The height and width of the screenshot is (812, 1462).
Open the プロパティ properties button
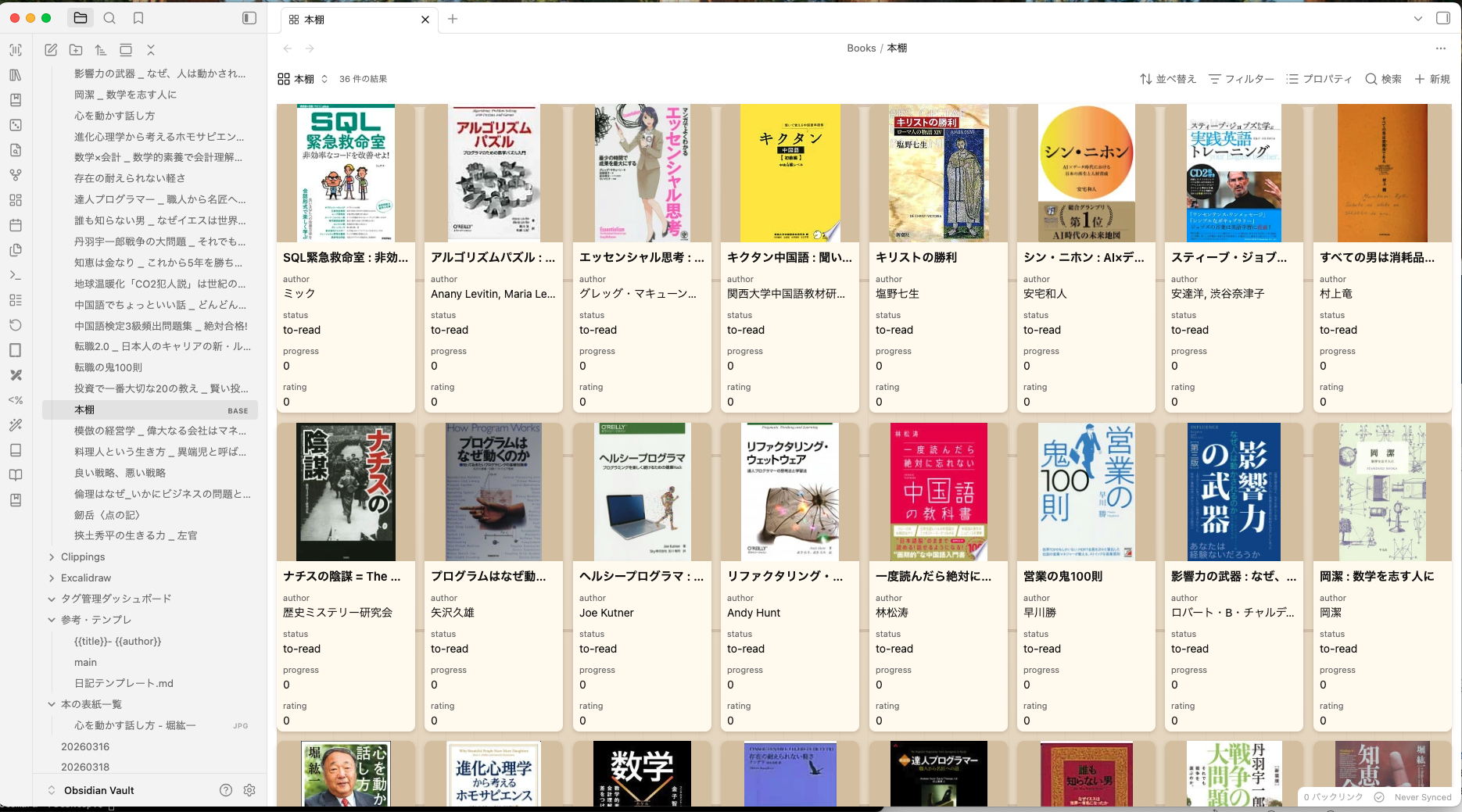click(1320, 79)
